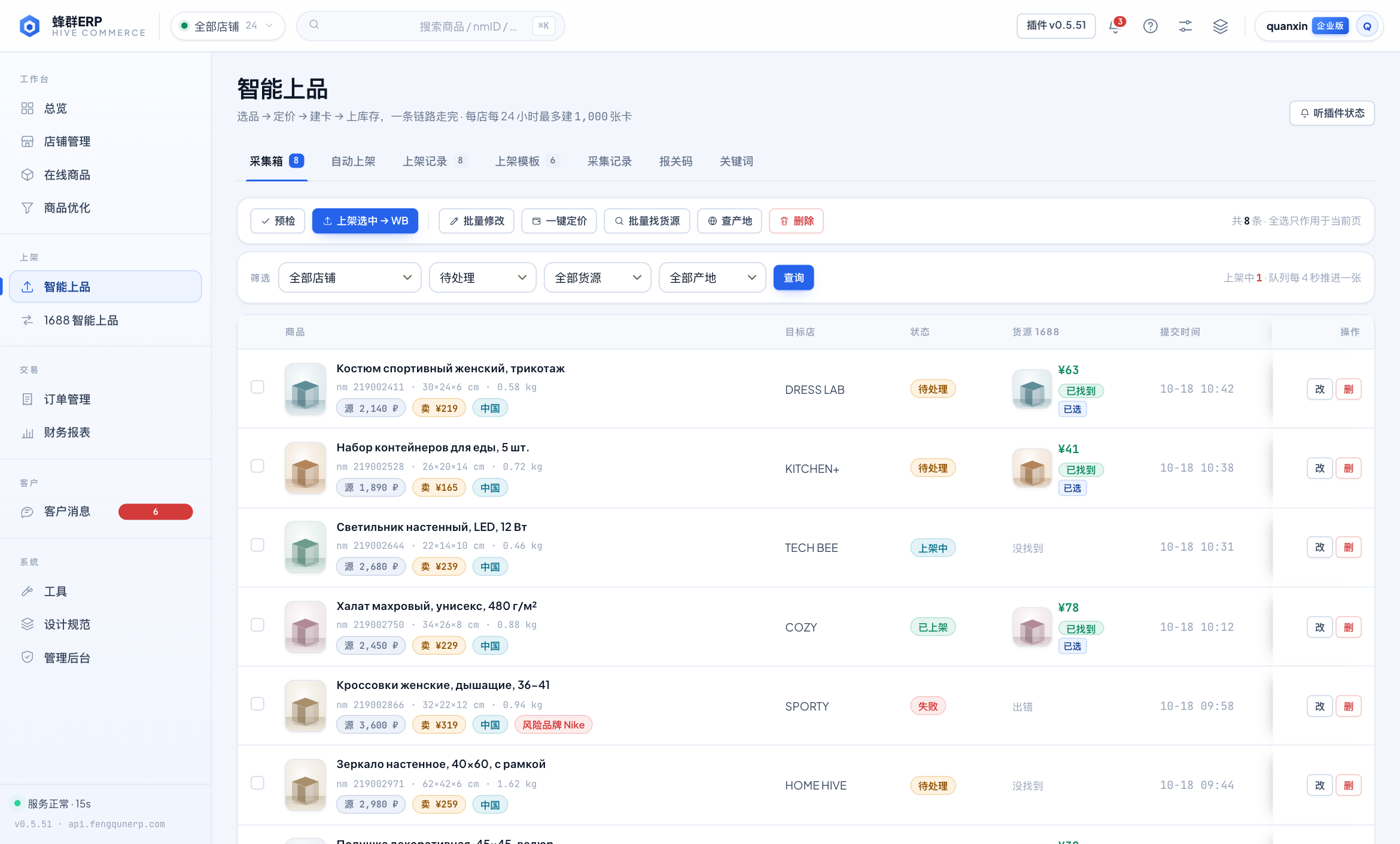Click 删 delete for TECH BEE row
Image resolution: width=1400 pixels, height=844 pixels.
click(1349, 547)
